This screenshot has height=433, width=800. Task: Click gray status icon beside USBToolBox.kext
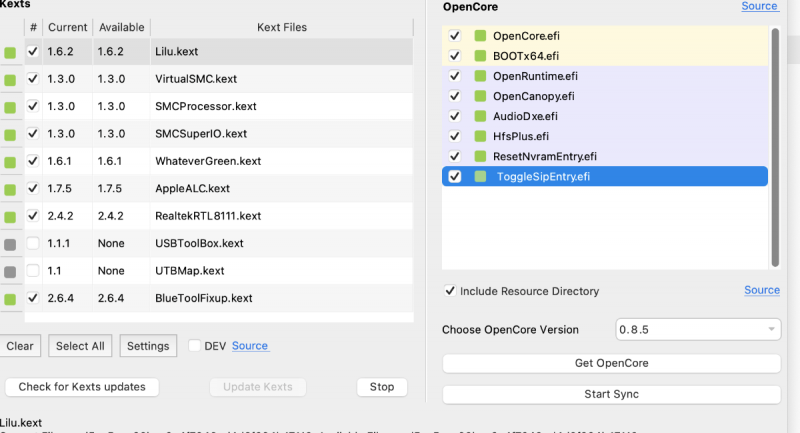(x=10, y=244)
